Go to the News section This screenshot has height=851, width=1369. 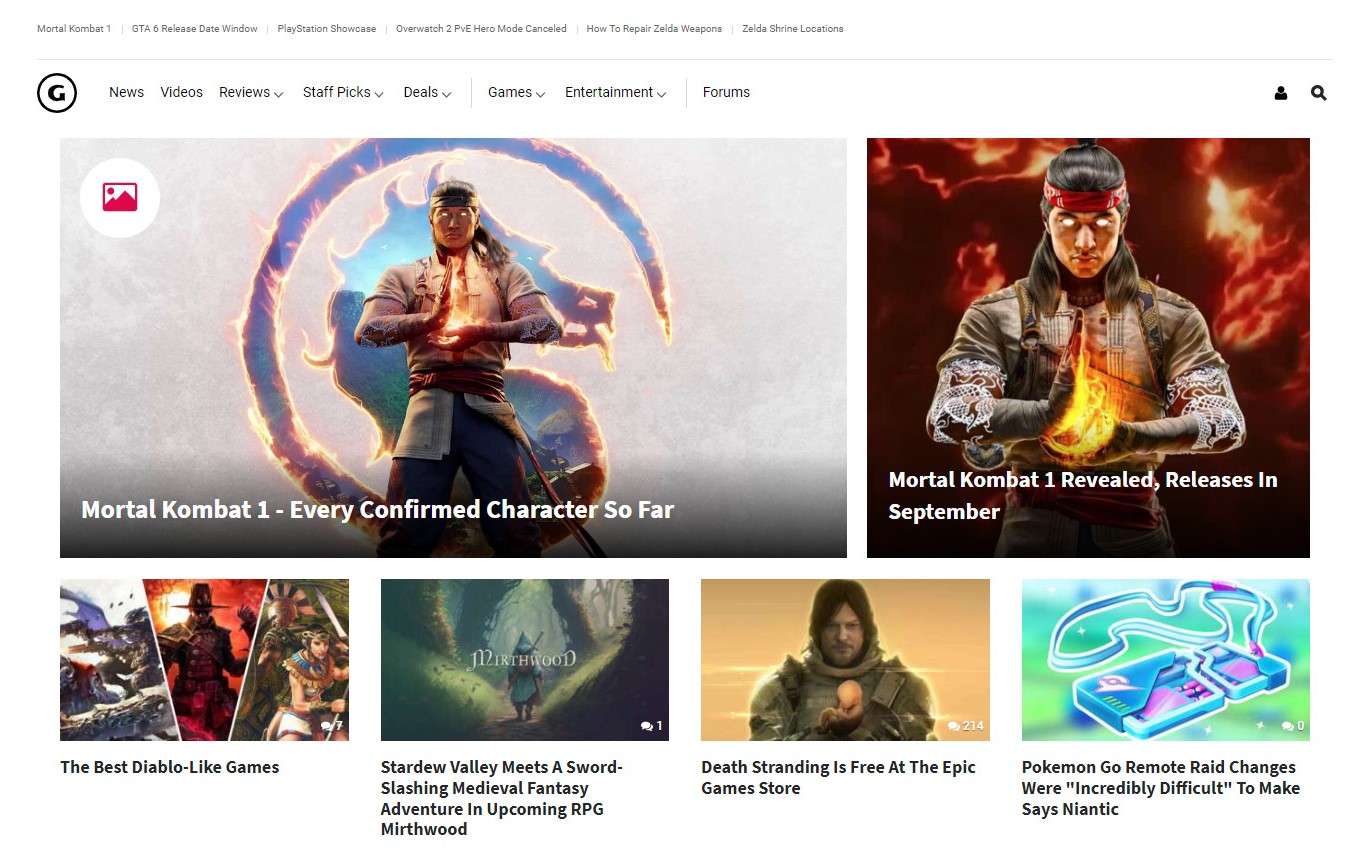[126, 92]
